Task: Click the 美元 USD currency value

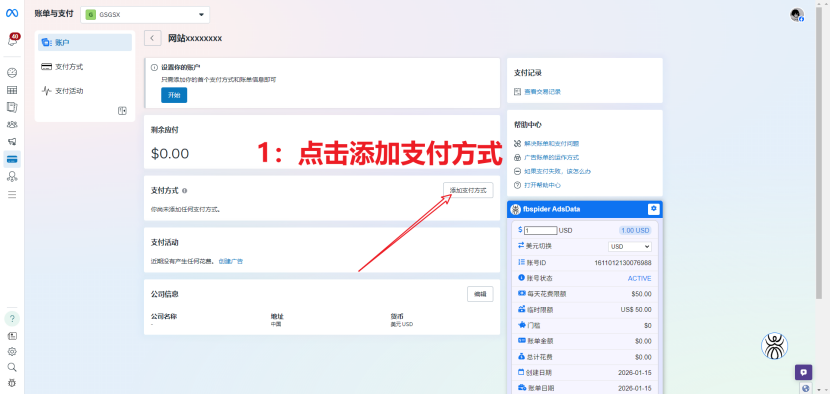Action: tap(401, 324)
